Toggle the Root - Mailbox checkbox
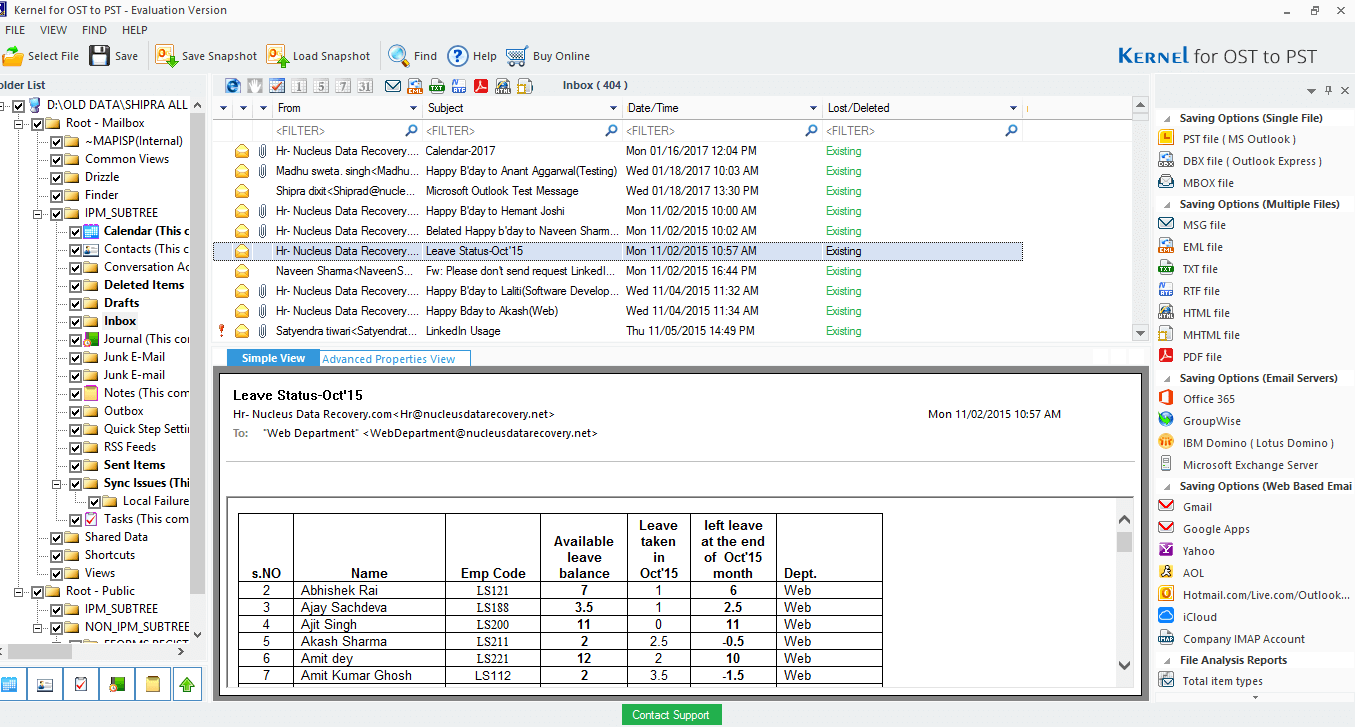 click(x=38, y=123)
